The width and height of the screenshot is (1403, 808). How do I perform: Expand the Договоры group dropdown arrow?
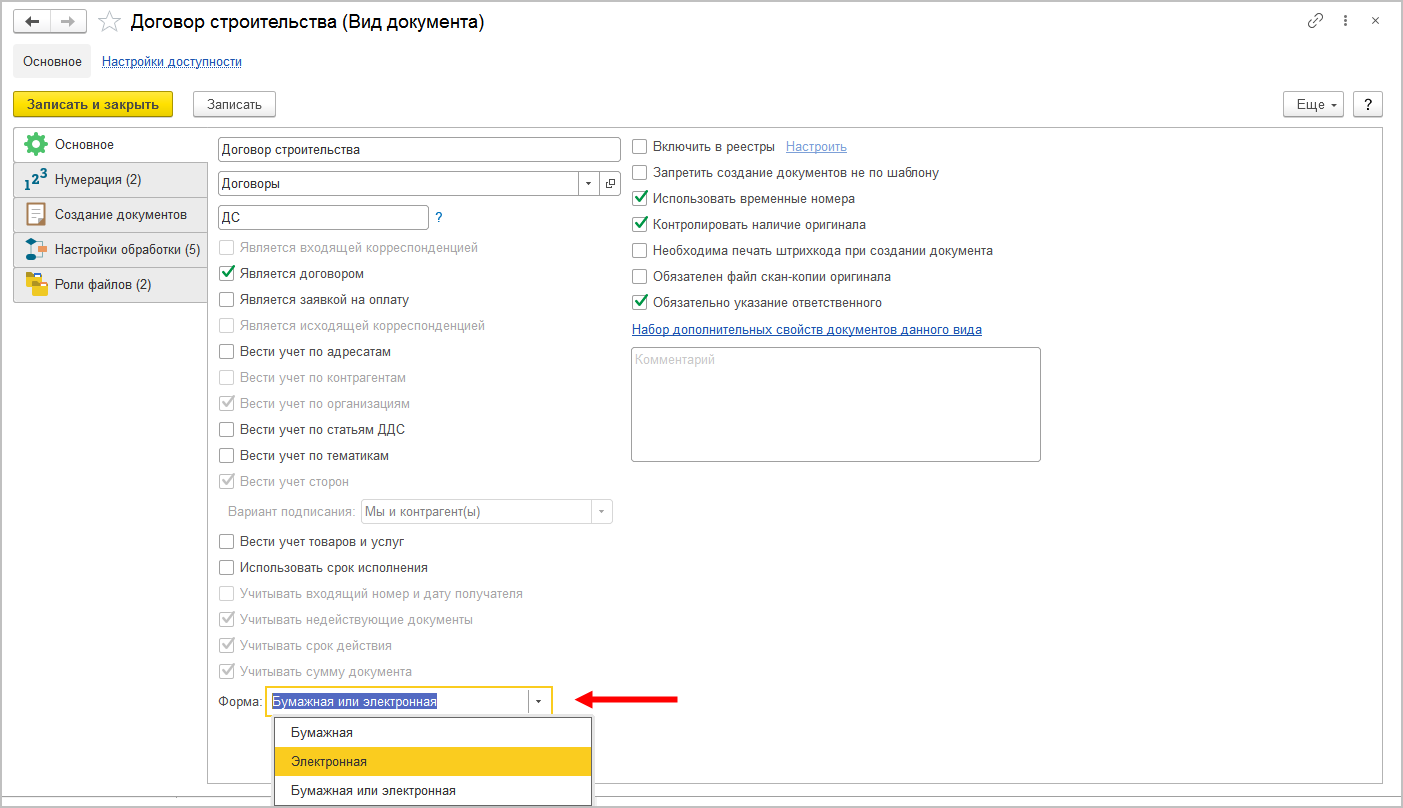[x=588, y=184]
